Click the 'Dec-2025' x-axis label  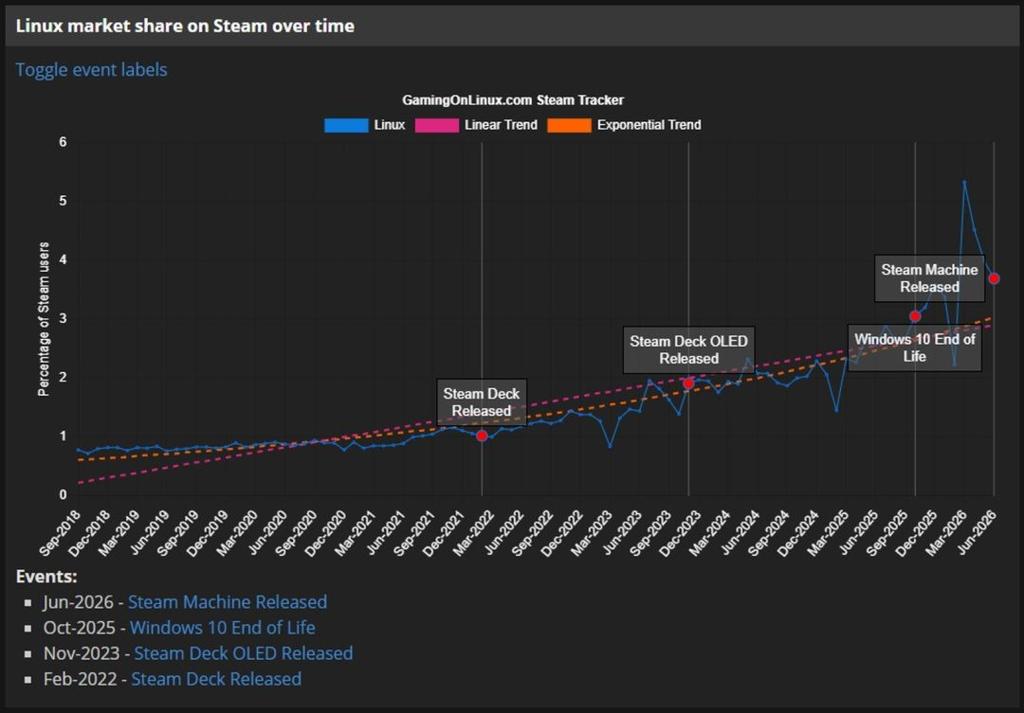point(916,532)
